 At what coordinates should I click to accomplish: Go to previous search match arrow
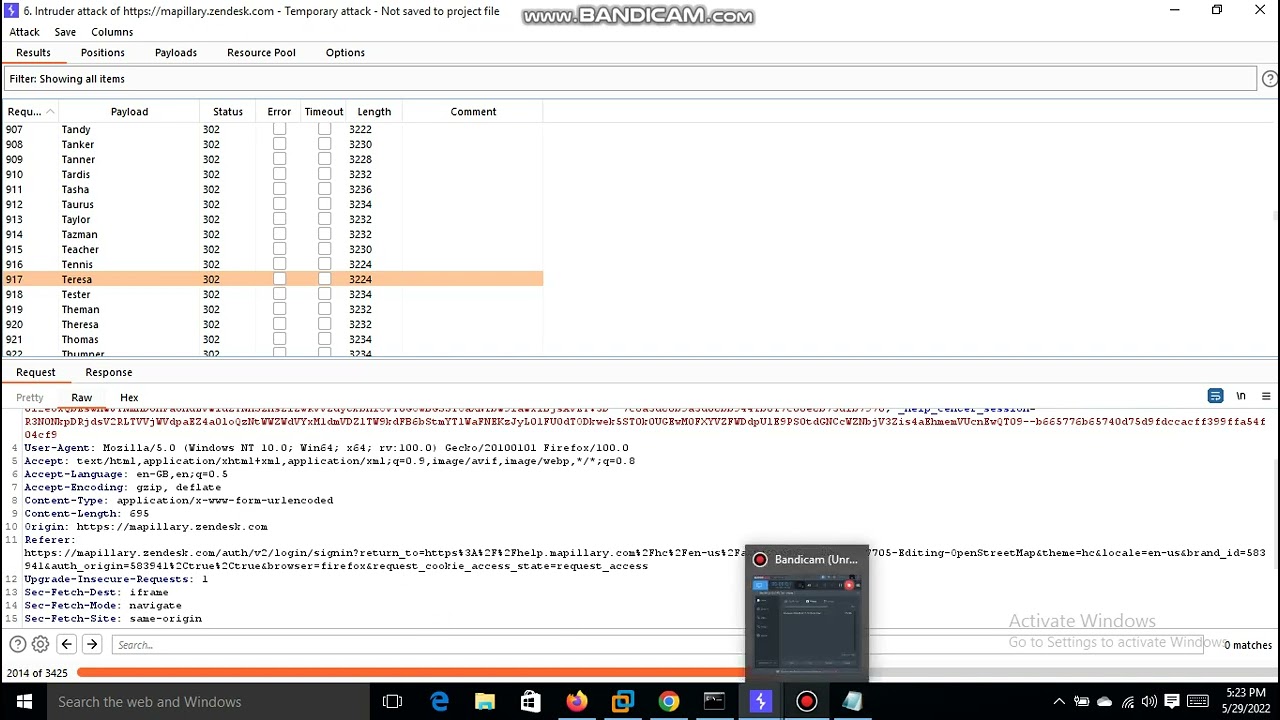(66, 645)
